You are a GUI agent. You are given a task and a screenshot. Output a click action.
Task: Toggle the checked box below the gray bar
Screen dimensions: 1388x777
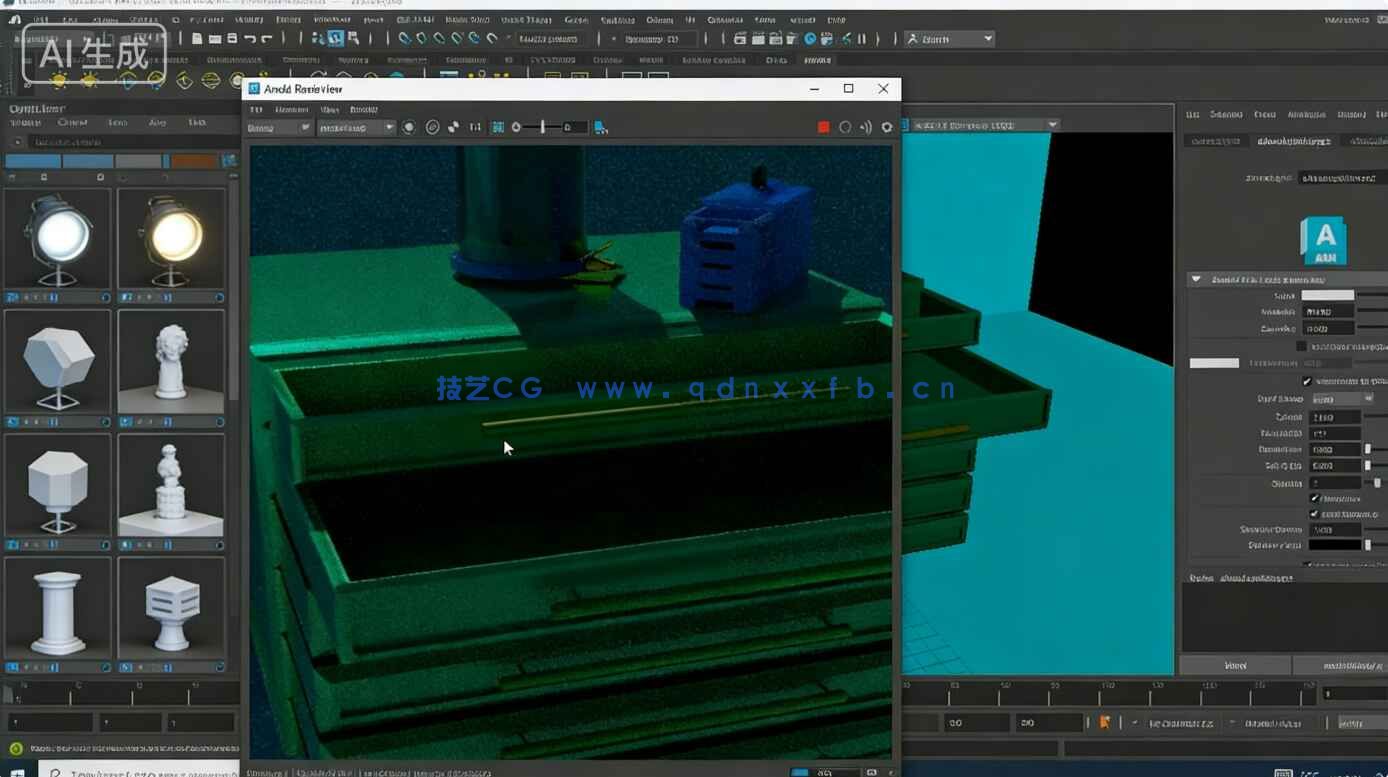[1307, 381]
